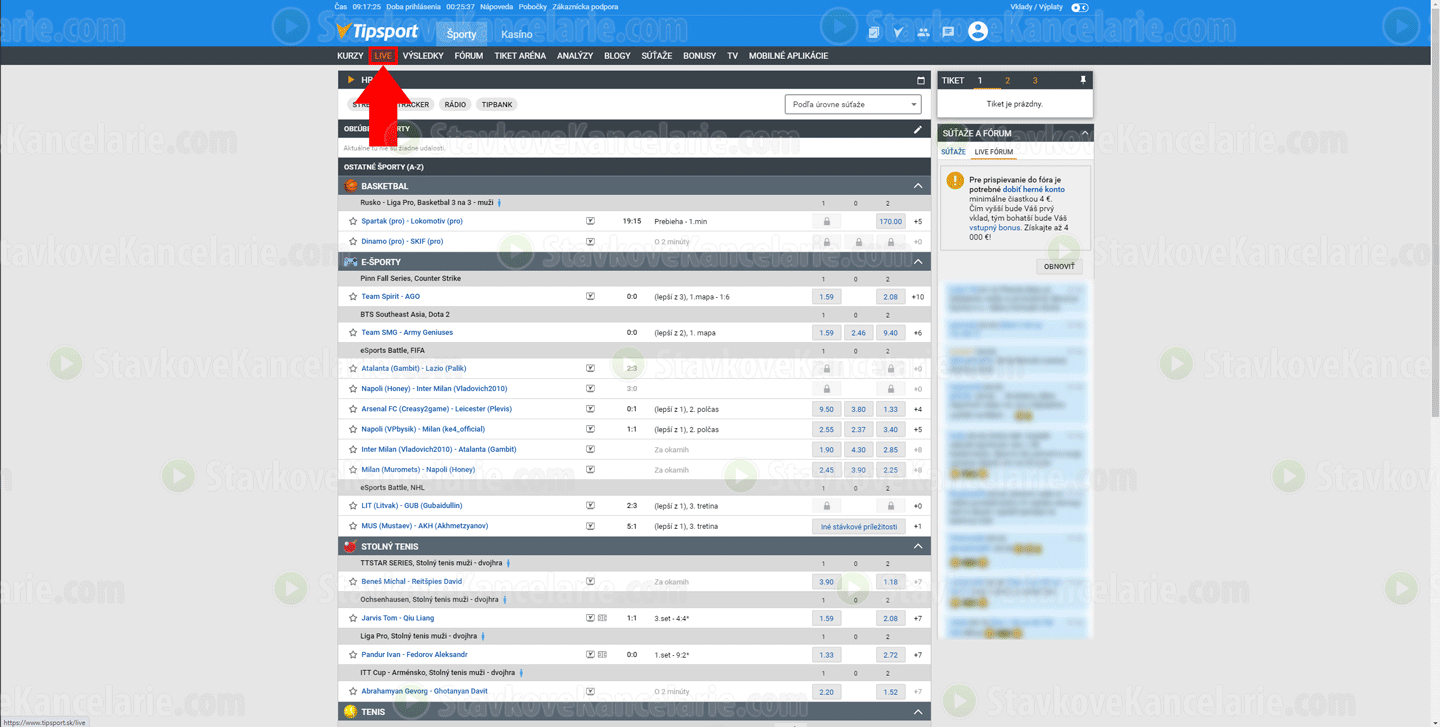Star the Pandur Ivan - Fedorov Aleksandr match

[x=353, y=655]
